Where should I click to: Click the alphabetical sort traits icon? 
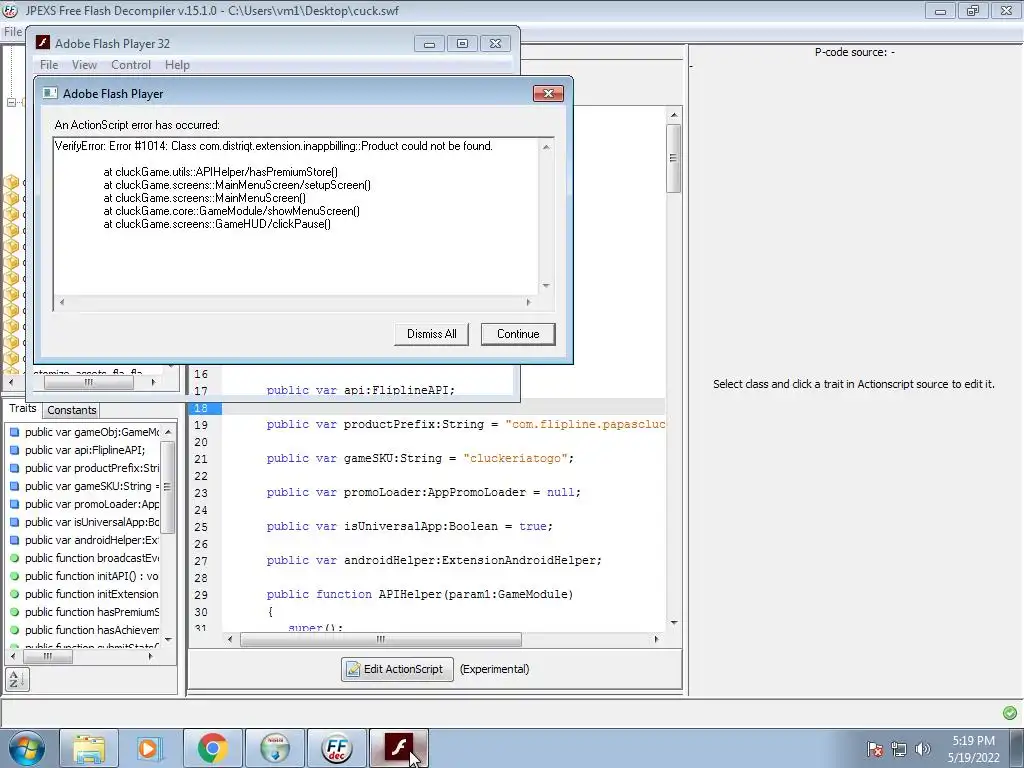point(17,680)
